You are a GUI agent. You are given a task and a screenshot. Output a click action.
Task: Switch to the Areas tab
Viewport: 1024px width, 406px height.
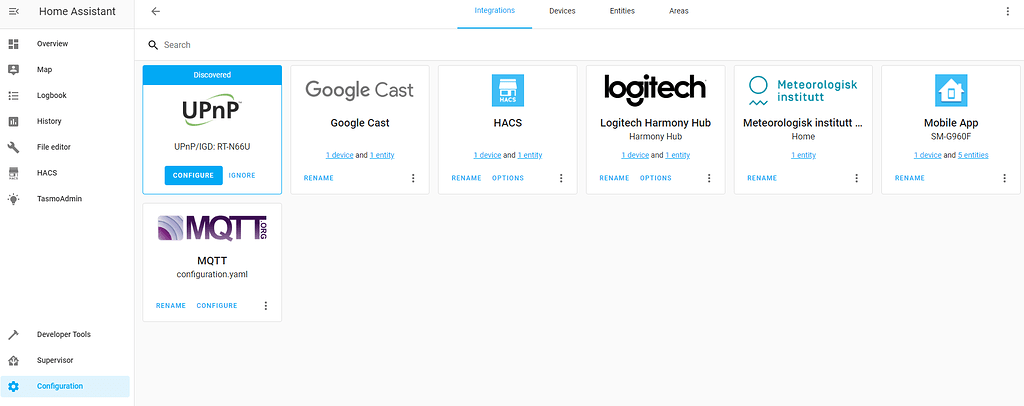[679, 11]
